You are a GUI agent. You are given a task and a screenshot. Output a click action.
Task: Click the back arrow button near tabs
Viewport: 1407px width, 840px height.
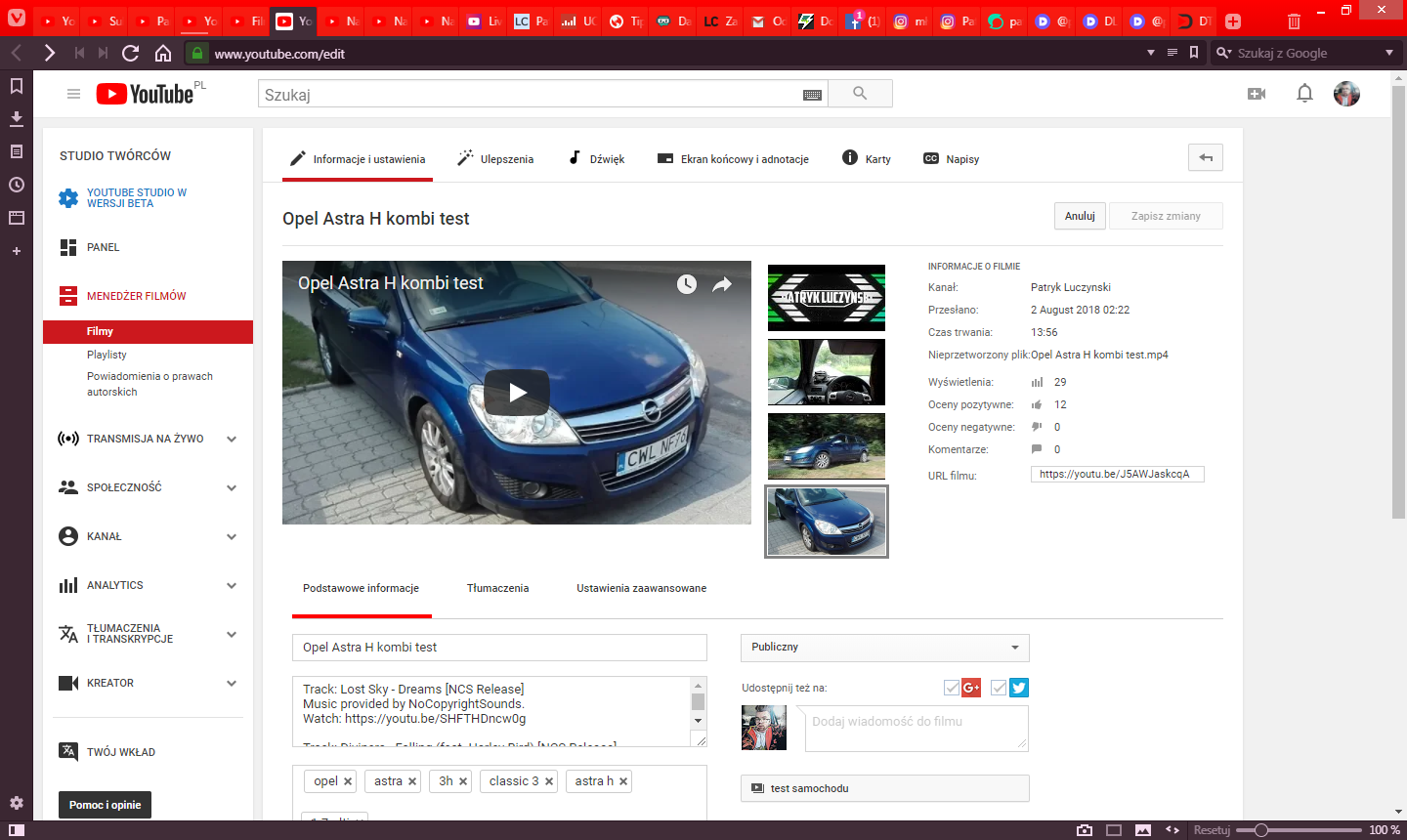pos(1206,158)
